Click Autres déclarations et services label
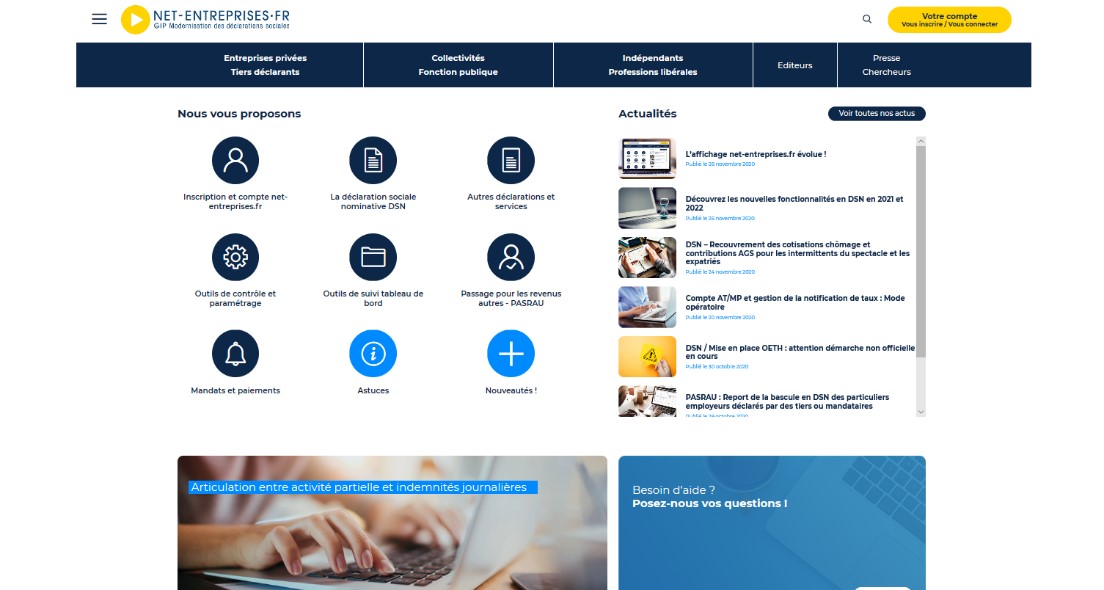 tap(511, 201)
